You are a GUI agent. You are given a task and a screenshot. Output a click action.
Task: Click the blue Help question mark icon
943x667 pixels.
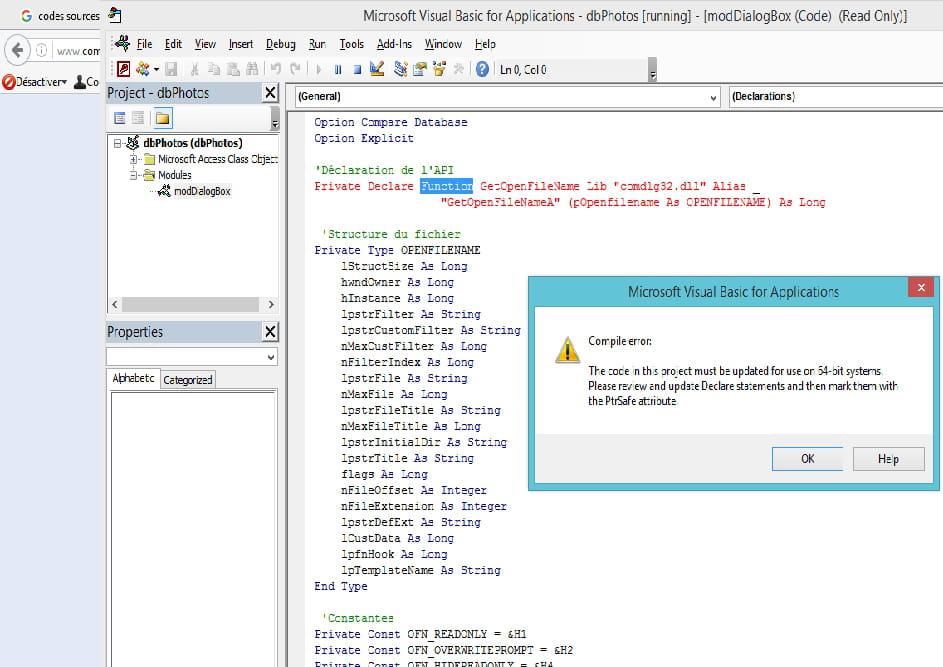point(482,69)
